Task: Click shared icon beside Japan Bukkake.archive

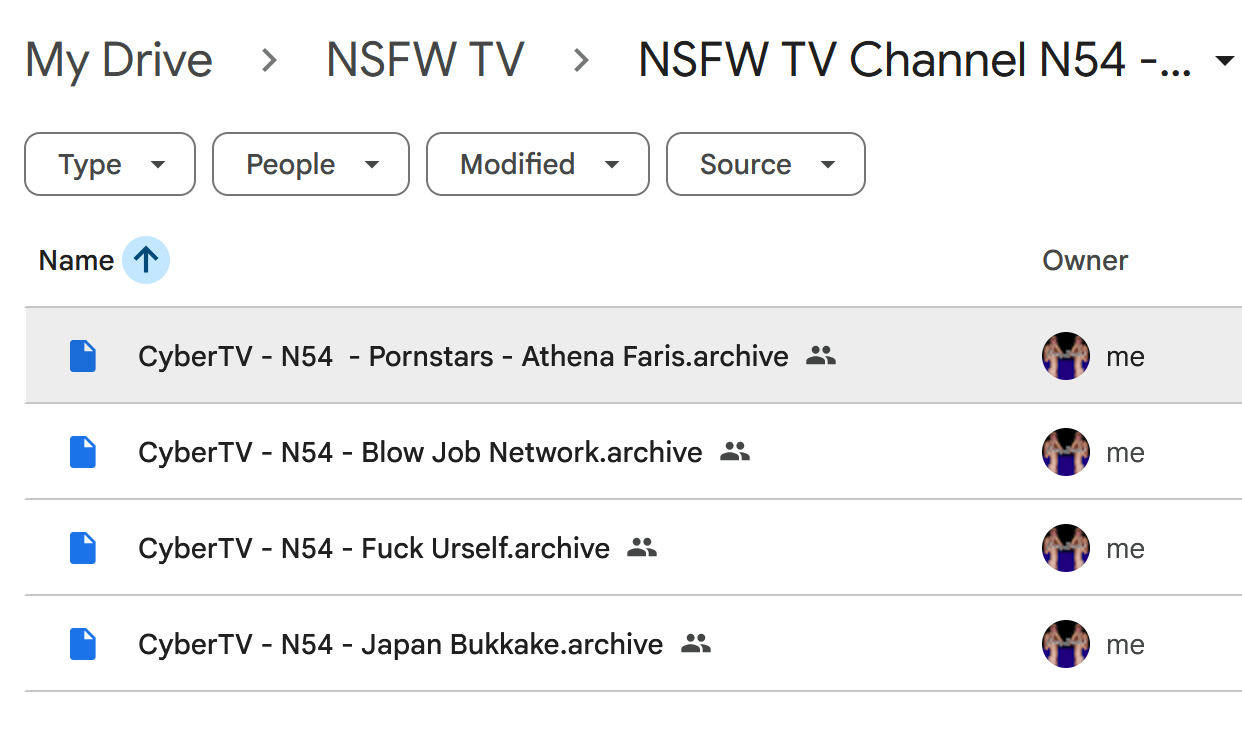Action: pyautogui.click(x=696, y=644)
